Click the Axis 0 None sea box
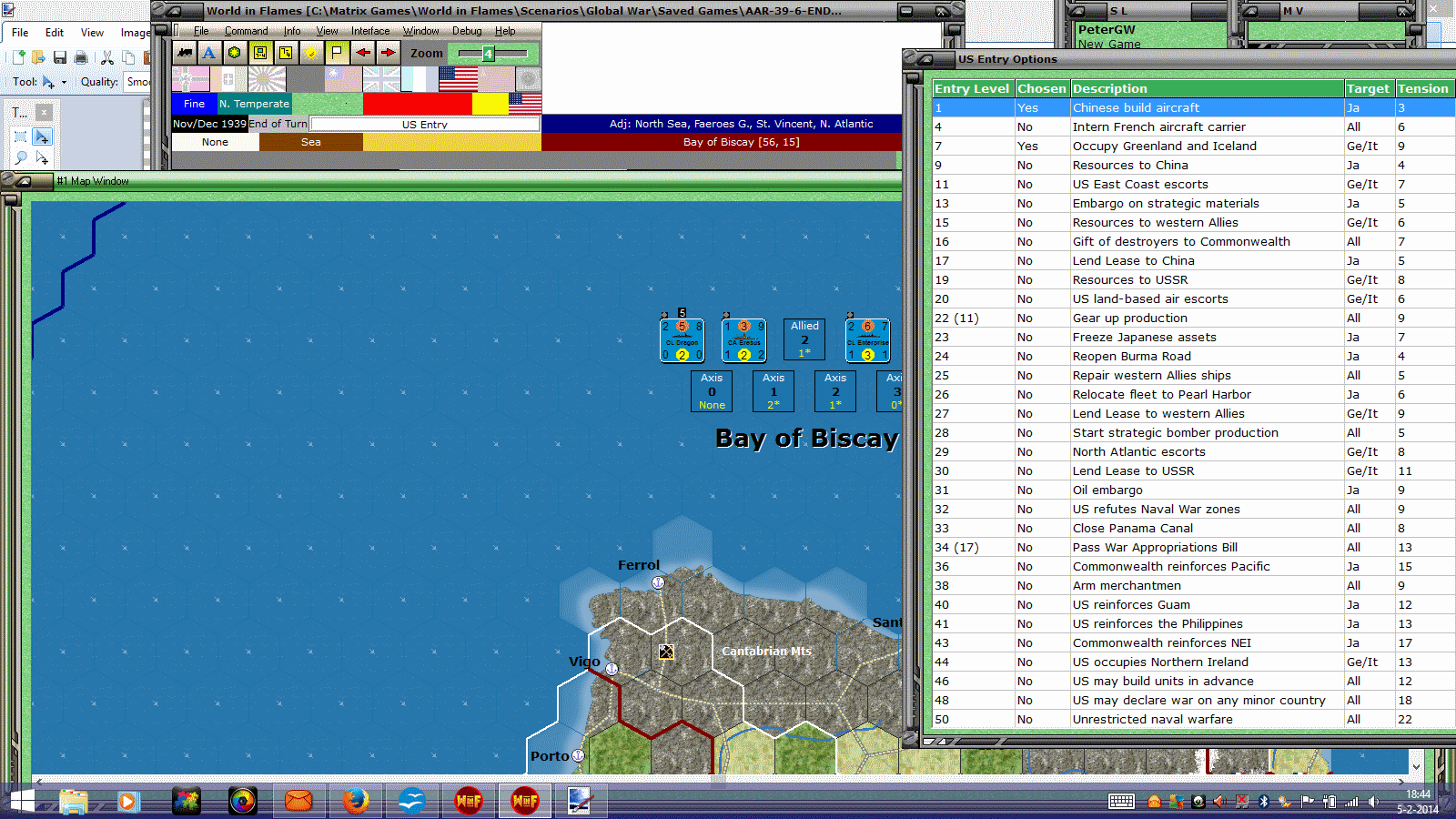The width and height of the screenshot is (1456, 819). coord(712,391)
